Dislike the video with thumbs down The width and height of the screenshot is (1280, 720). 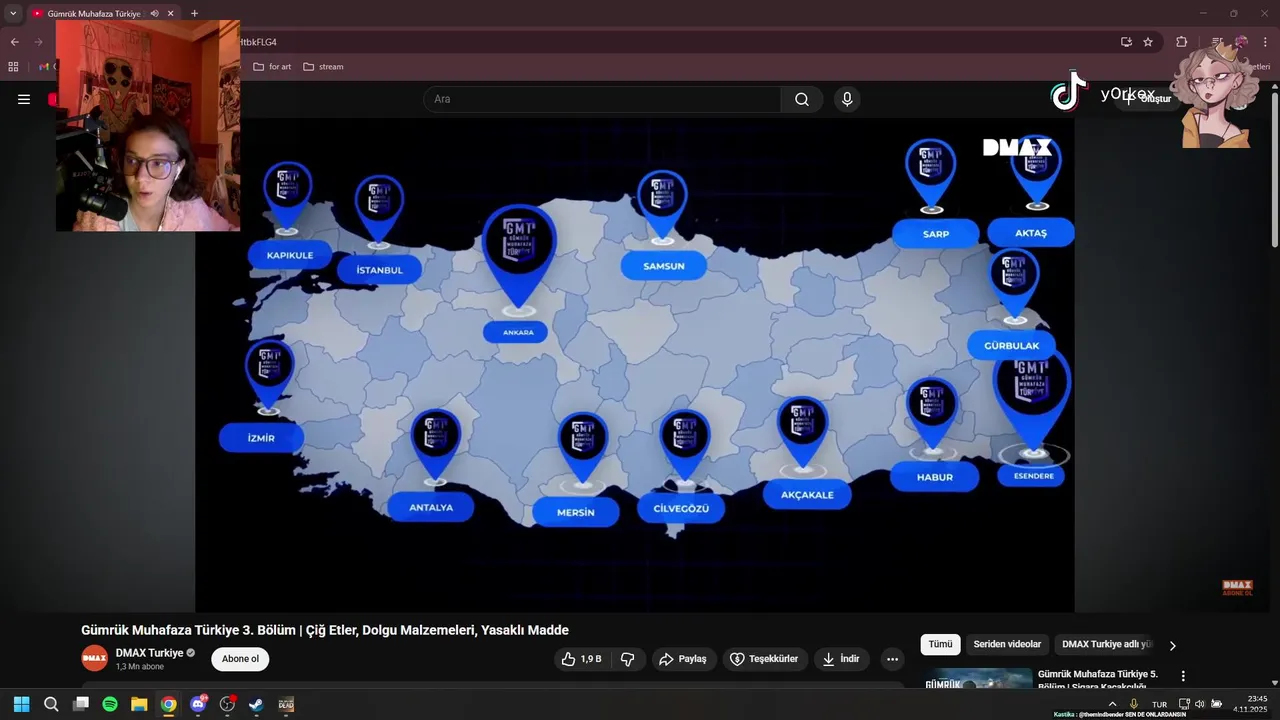(x=628, y=659)
